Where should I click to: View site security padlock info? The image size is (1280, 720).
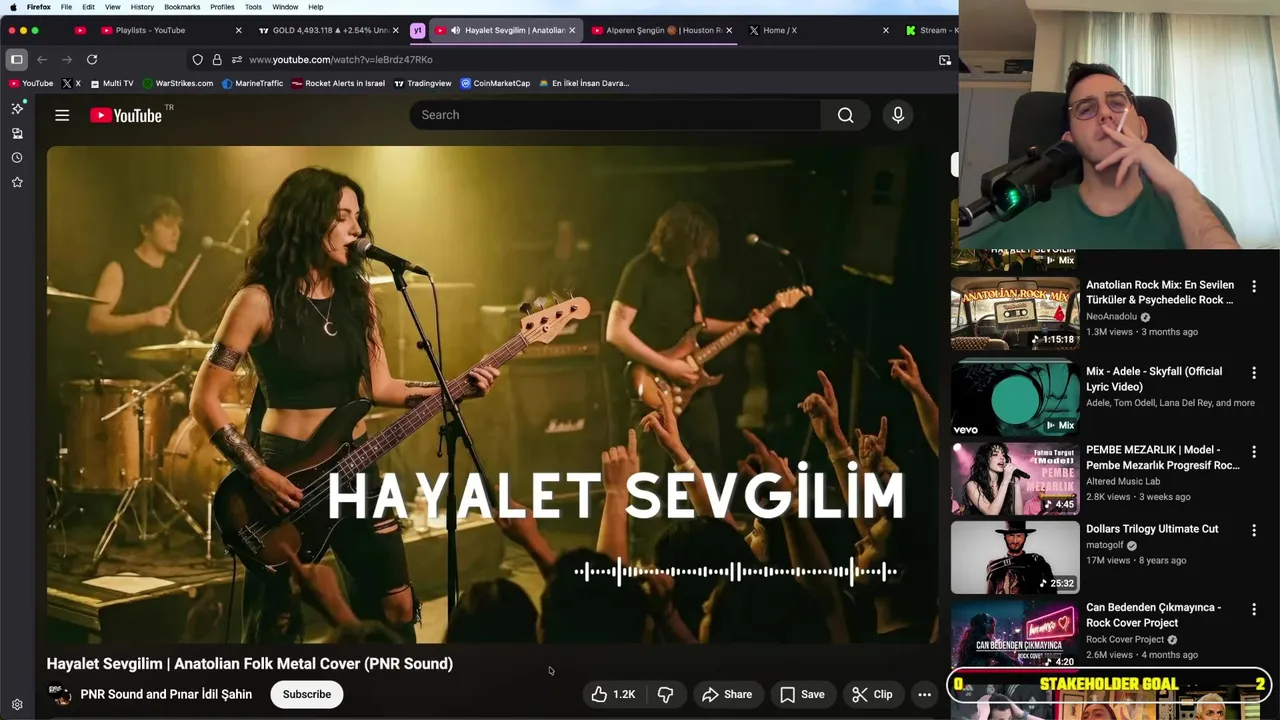pos(217,60)
